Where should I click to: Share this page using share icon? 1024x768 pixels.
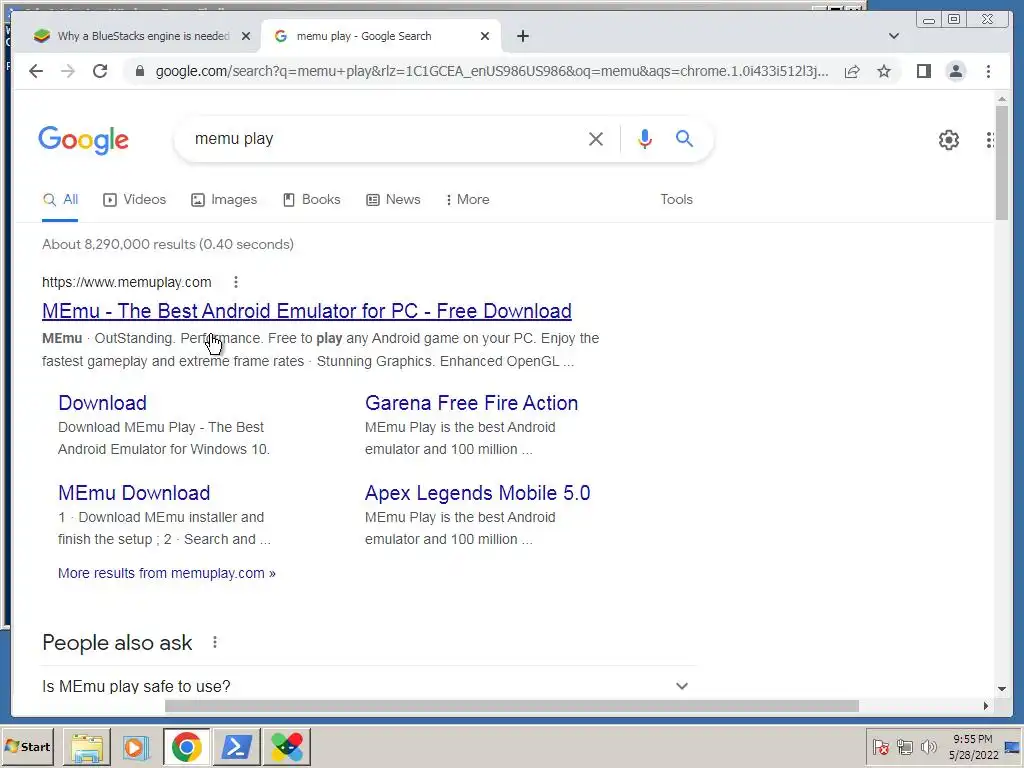tap(852, 71)
